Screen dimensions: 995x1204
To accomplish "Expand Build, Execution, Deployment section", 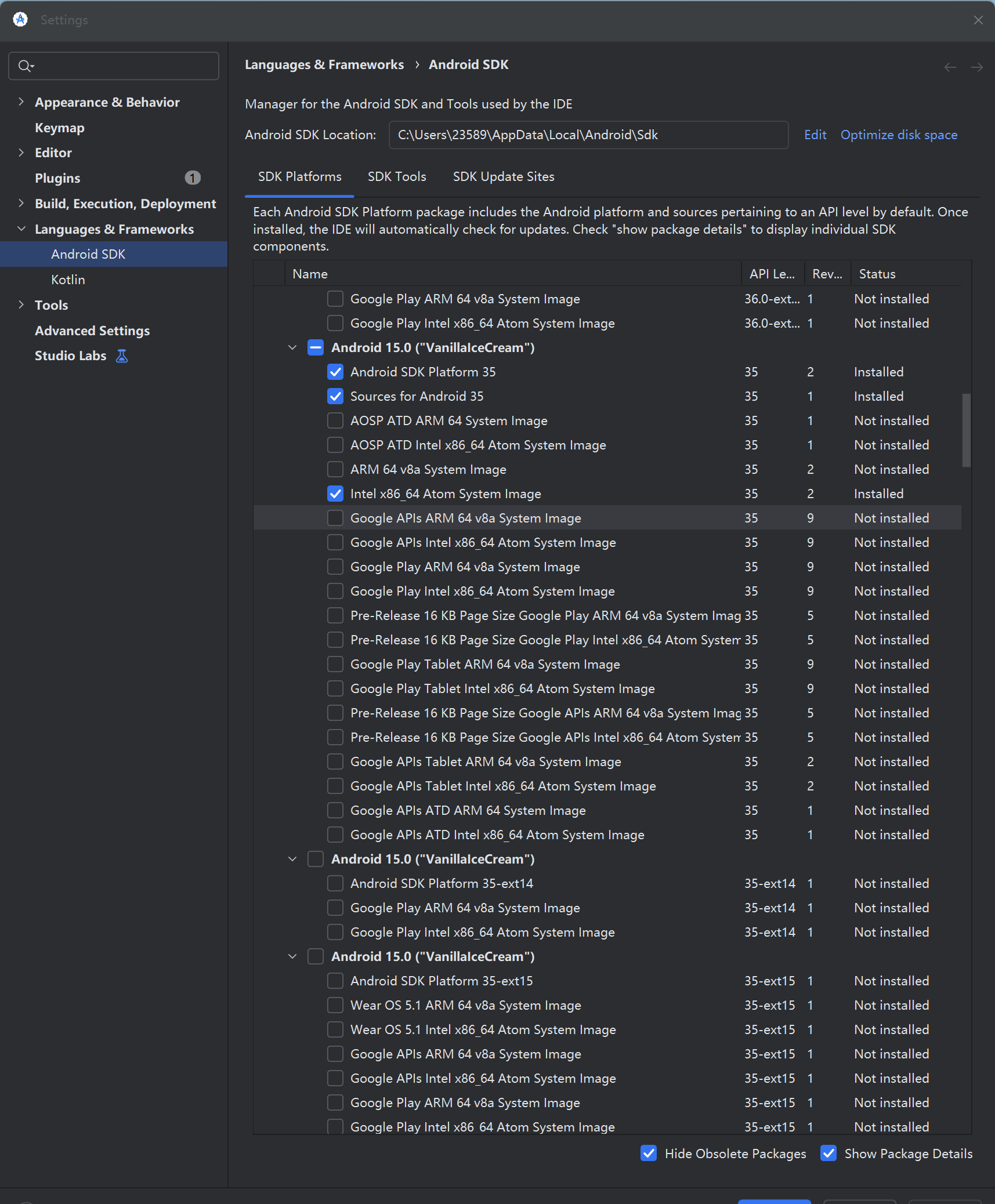I will [x=21, y=204].
